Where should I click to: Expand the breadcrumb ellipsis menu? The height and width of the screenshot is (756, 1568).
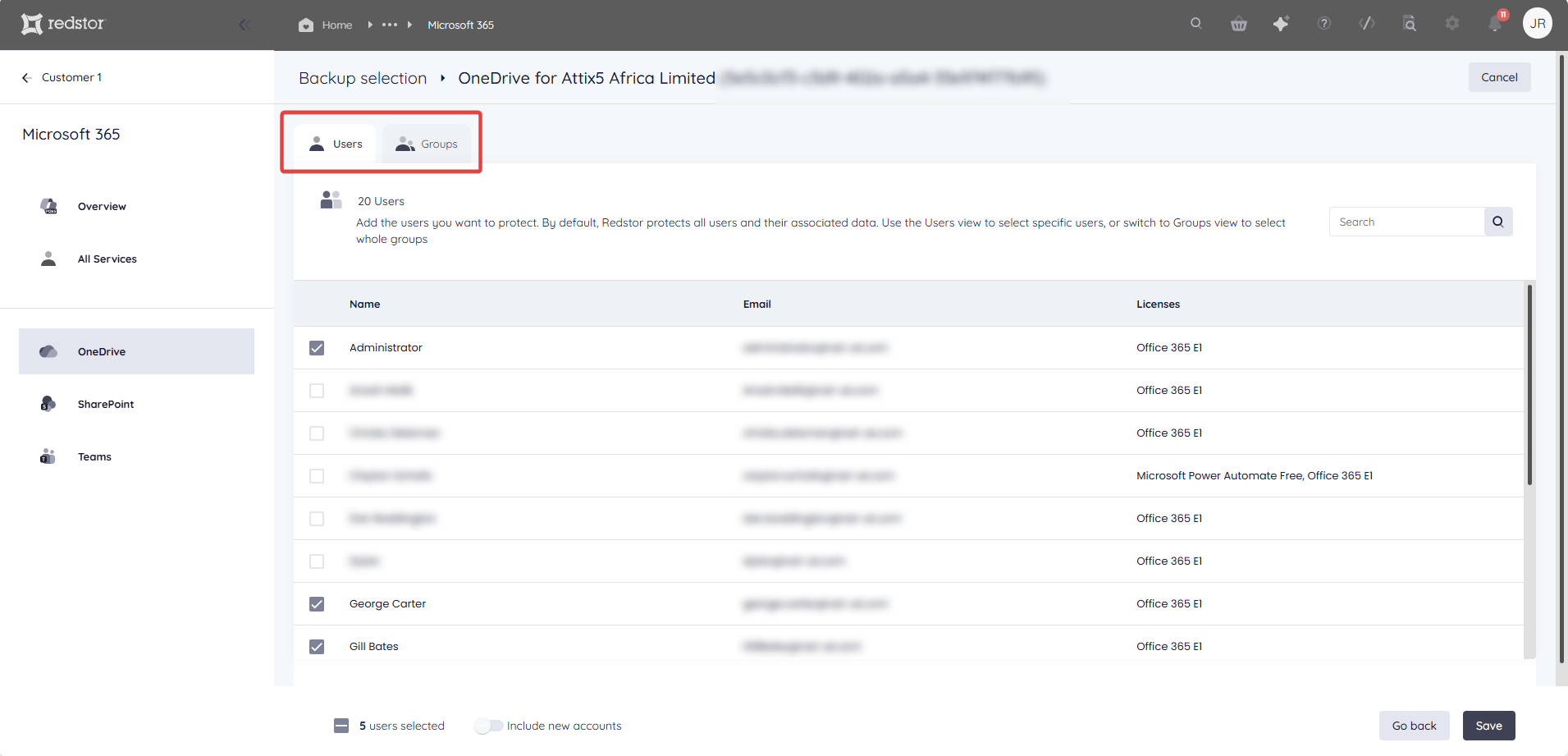point(390,25)
